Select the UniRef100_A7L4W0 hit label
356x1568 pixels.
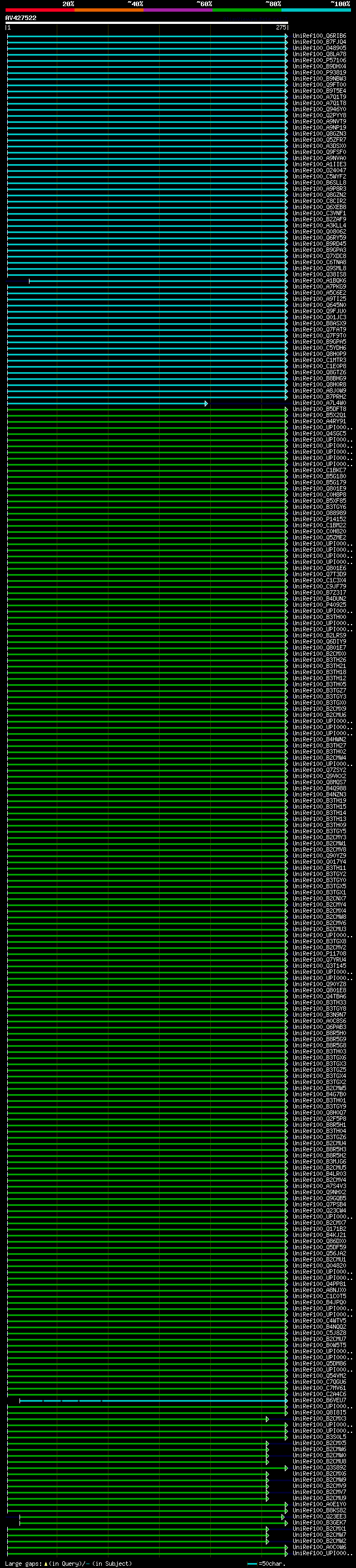pyautogui.click(x=319, y=403)
